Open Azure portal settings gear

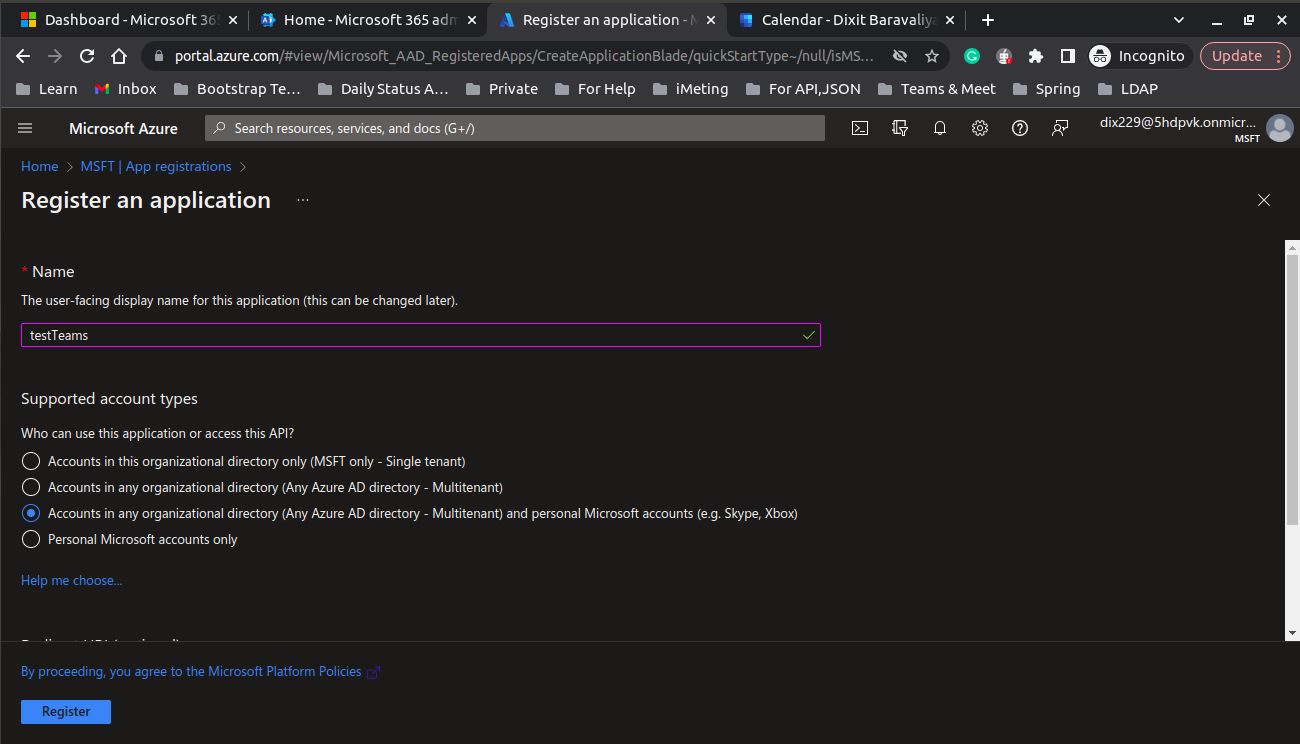coord(980,128)
